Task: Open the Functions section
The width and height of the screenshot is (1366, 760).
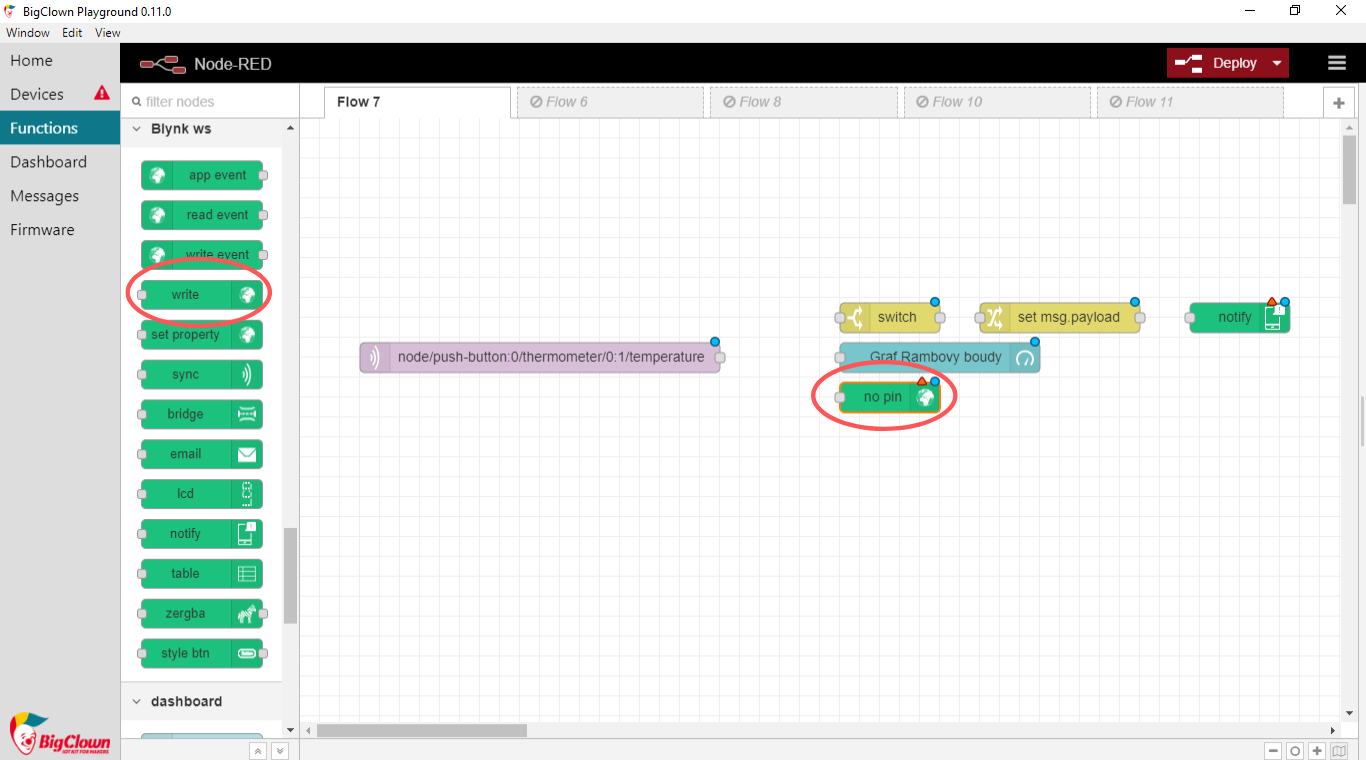Action: pyautogui.click(x=60, y=128)
